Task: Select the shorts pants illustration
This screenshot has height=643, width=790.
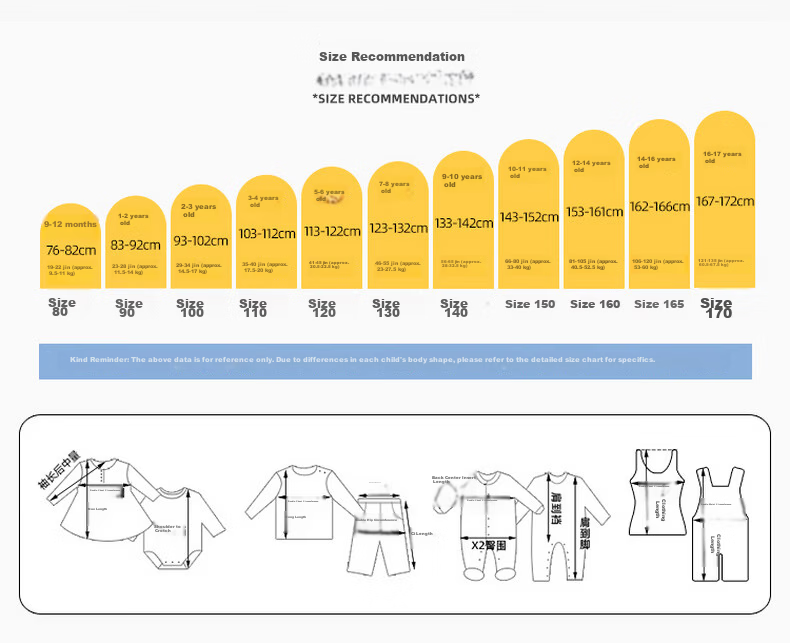Action: tap(382, 535)
